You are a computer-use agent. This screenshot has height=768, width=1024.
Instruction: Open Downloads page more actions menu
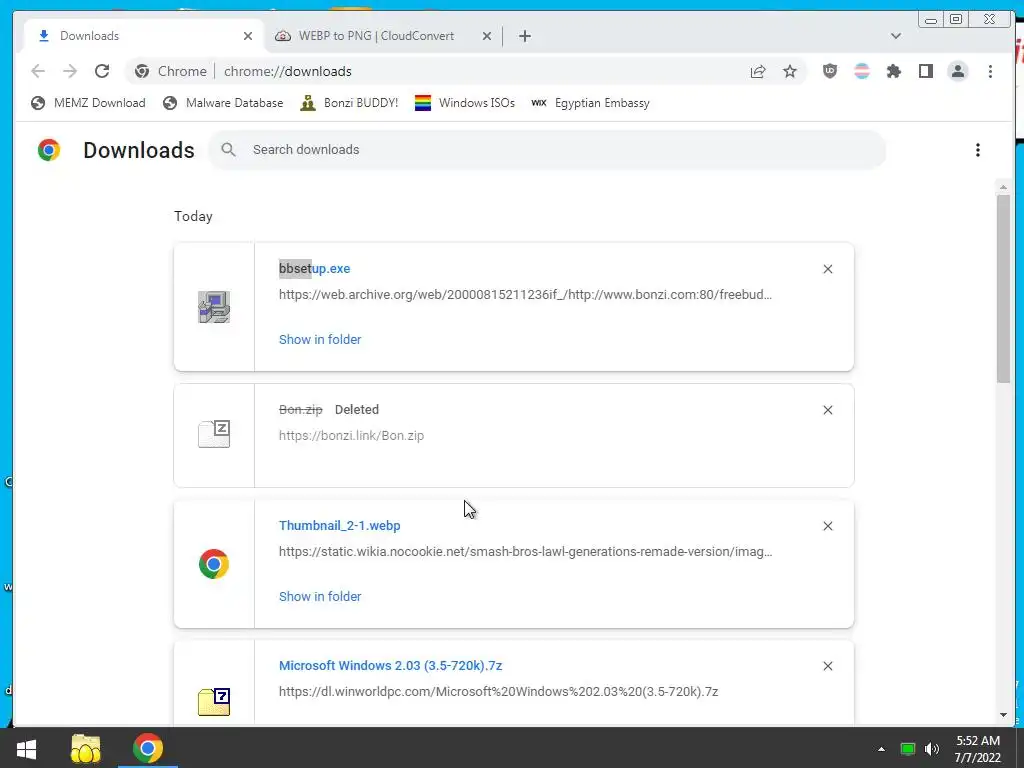point(978,150)
